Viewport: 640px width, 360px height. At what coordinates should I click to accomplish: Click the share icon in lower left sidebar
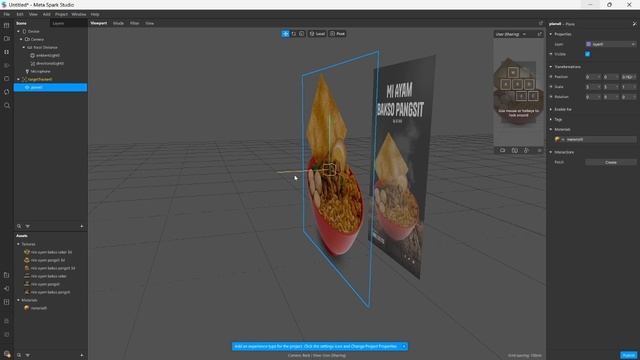pyautogui.click(x=7, y=289)
